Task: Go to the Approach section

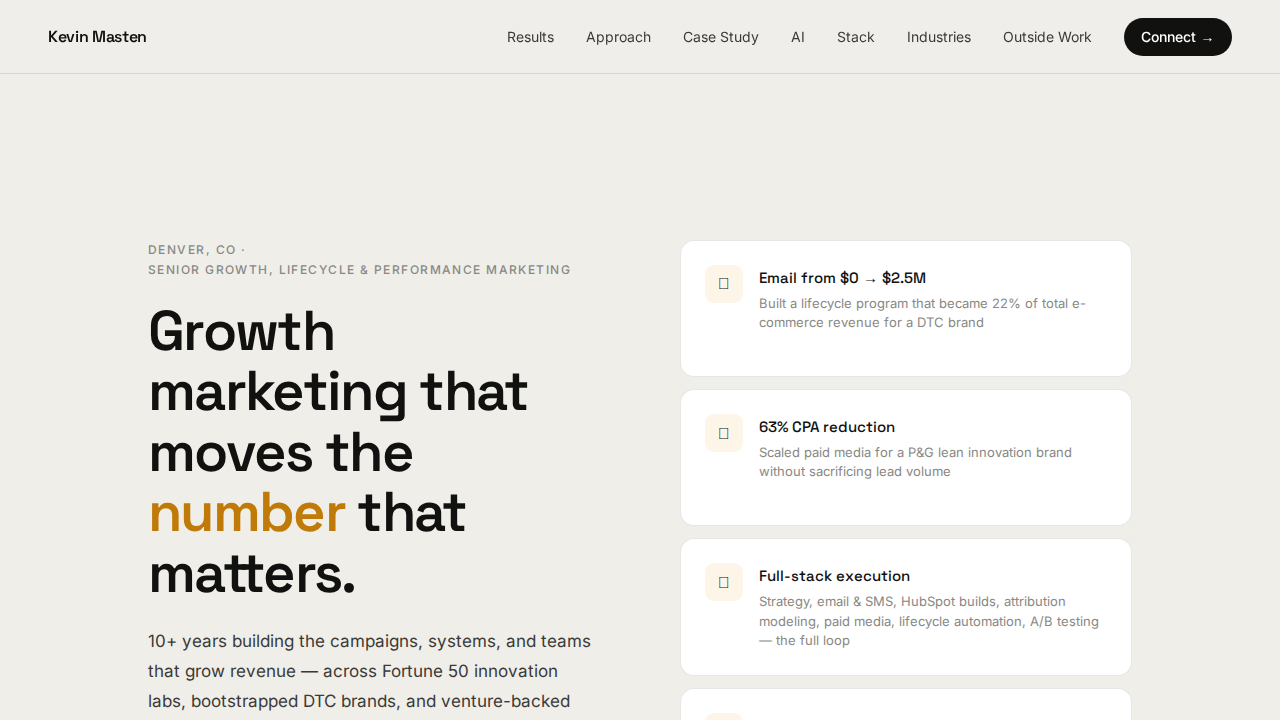Action: tap(618, 37)
